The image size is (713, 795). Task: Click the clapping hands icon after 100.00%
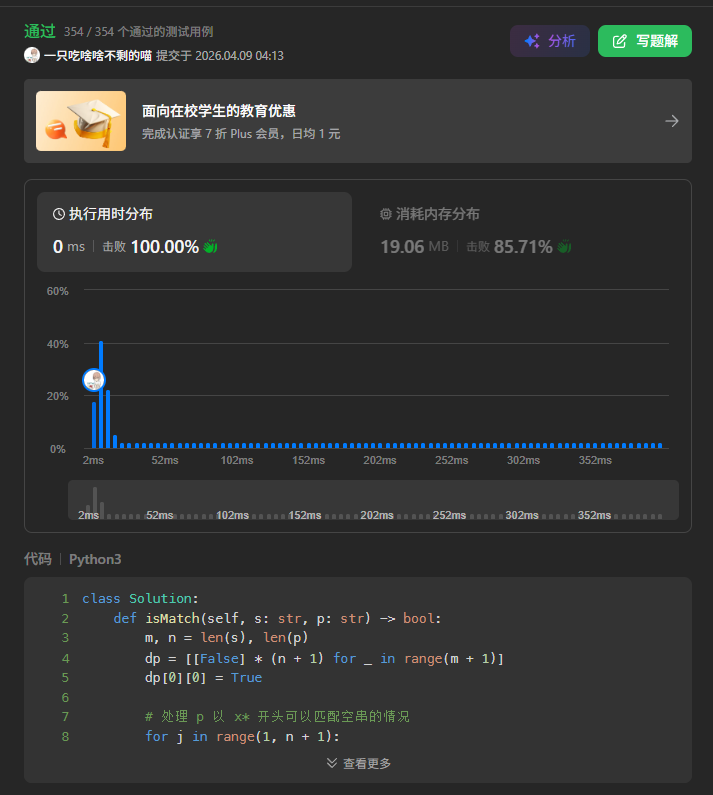pyautogui.click(x=210, y=247)
